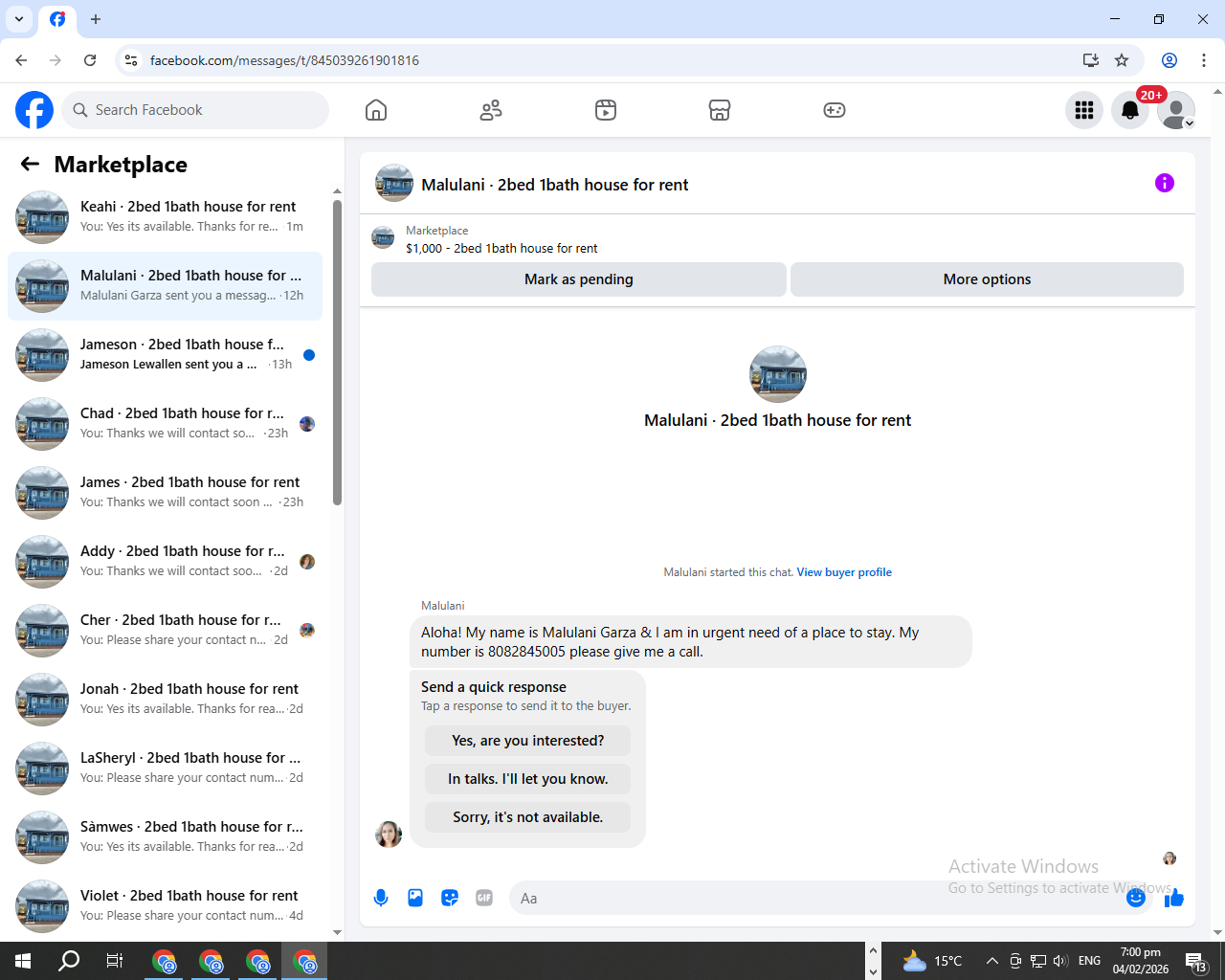Screen dimensions: 1225x980
Task: Open the Addy conversation
Action: pos(165,562)
